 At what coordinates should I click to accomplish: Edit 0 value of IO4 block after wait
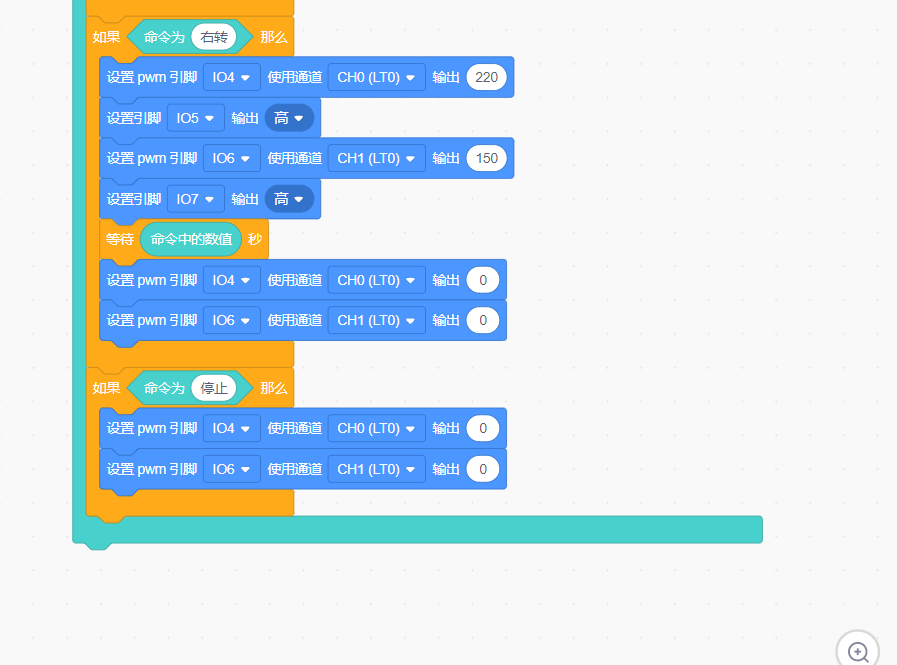tap(483, 280)
